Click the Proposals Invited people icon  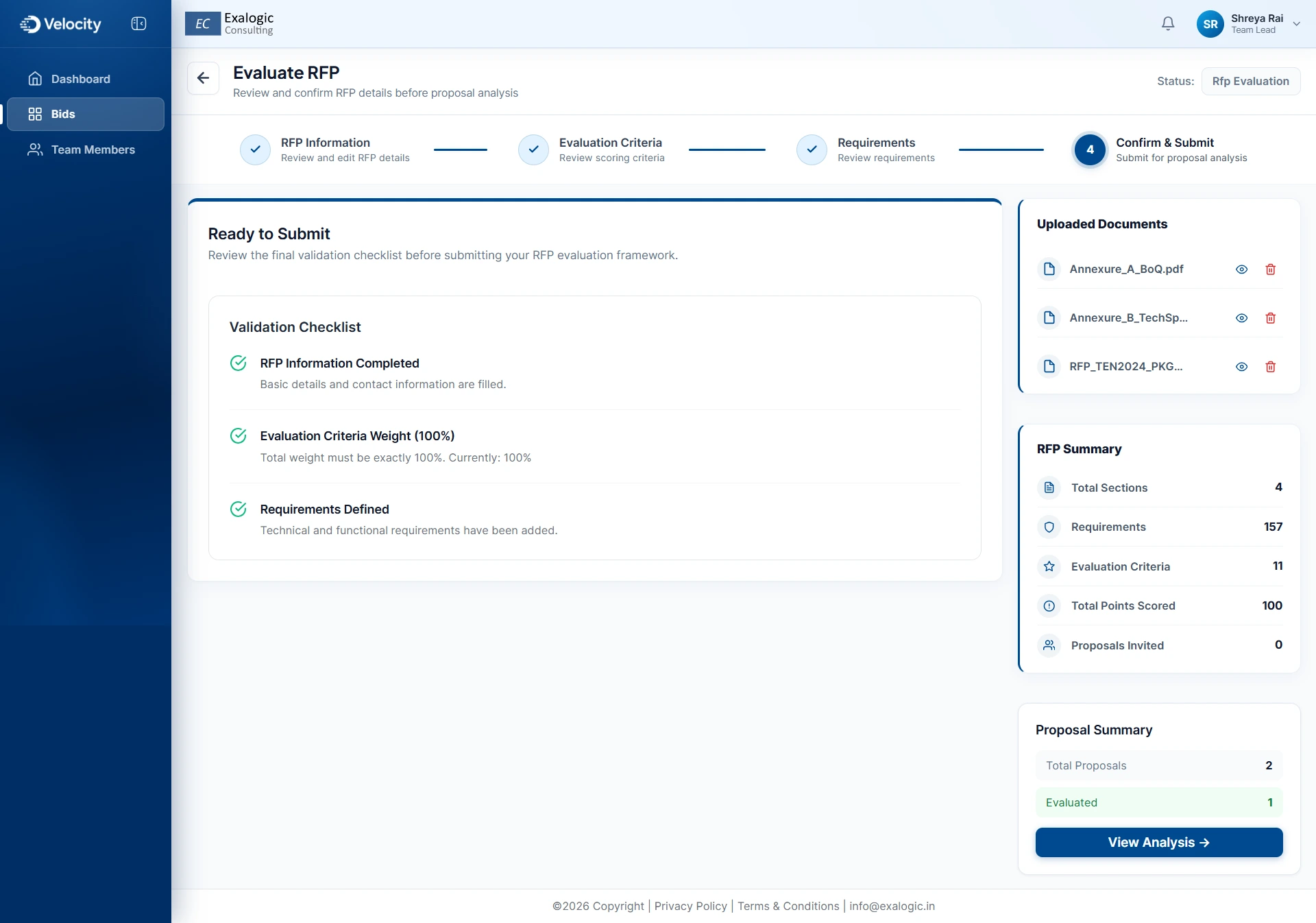(x=1049, y=645)
